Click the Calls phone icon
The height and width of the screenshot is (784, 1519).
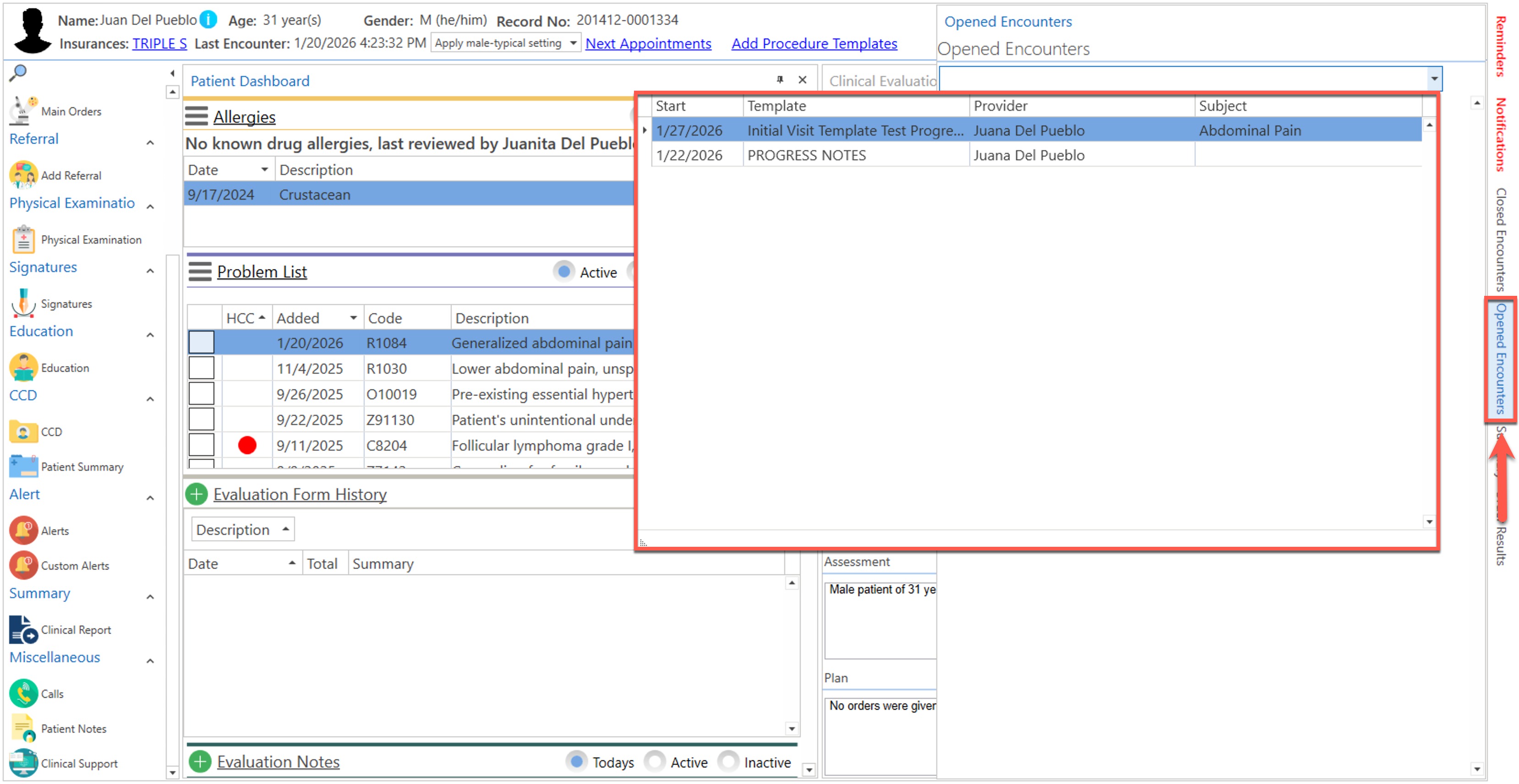22,693
